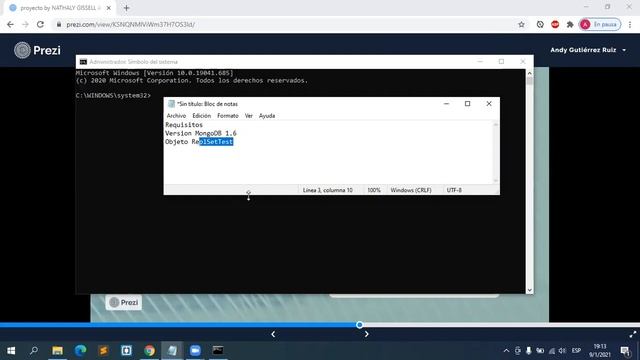Open Sublime Text from taskbar

(x=103, y=350)
